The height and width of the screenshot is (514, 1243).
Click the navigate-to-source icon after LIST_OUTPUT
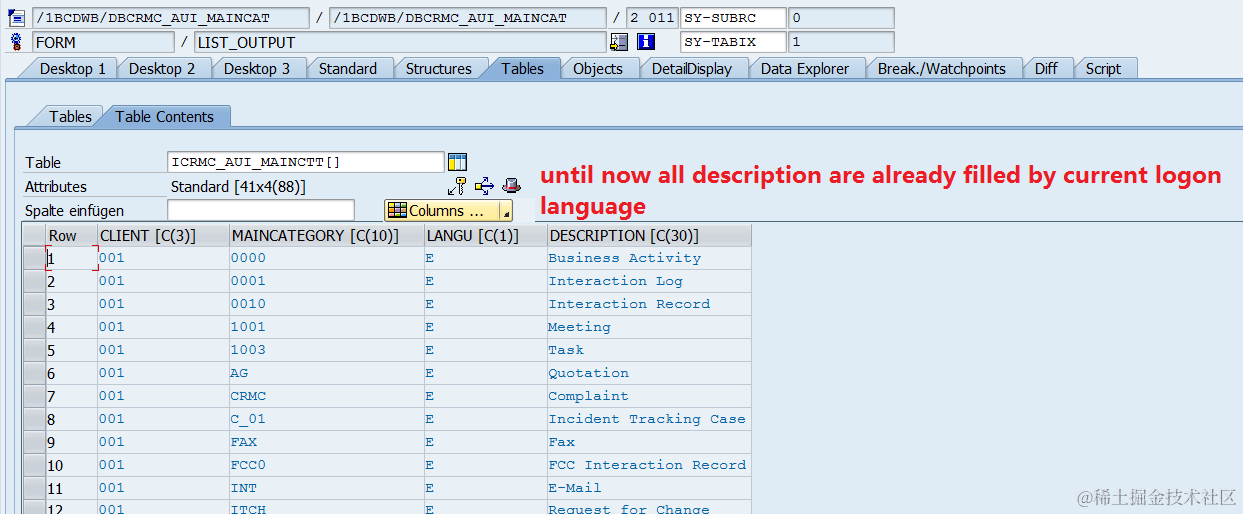[x=619, y=42]
